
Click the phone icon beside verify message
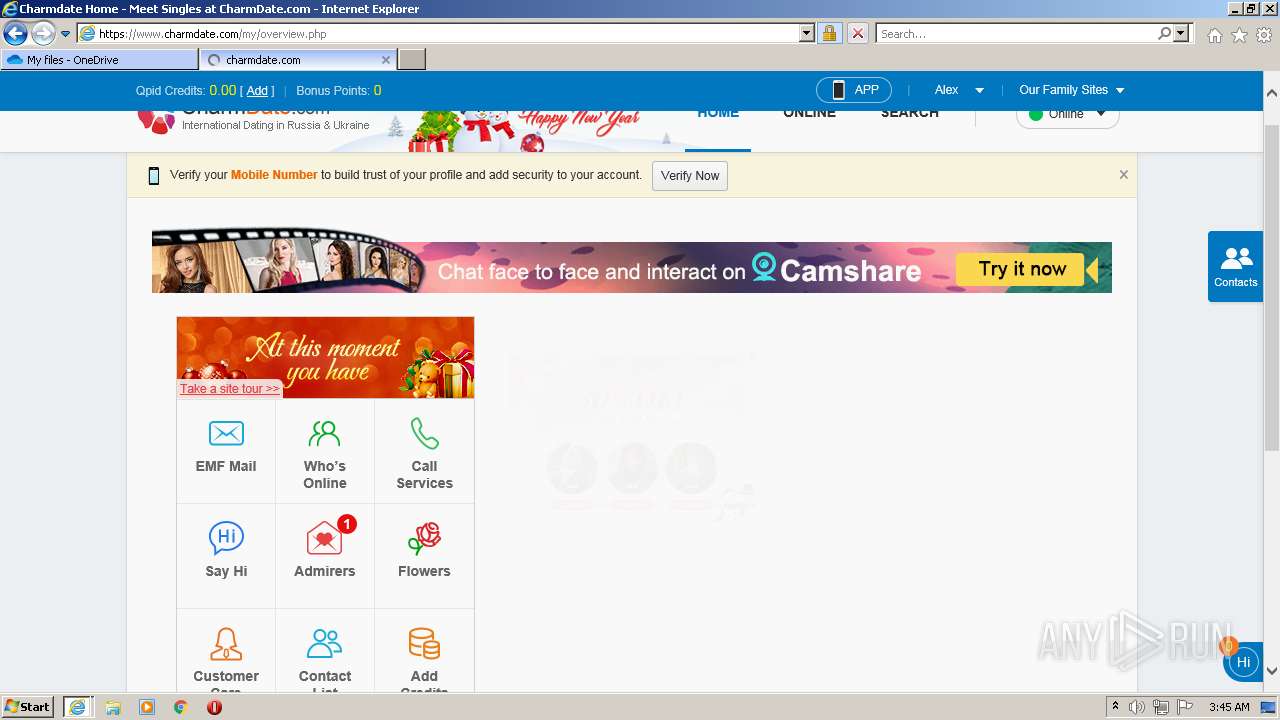point(154,176)
